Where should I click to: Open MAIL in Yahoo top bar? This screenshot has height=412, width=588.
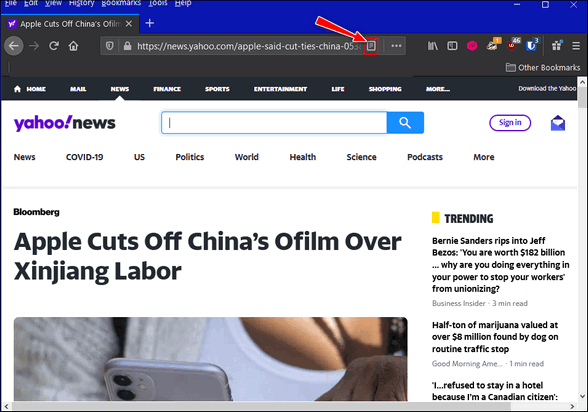pos(78,89)
